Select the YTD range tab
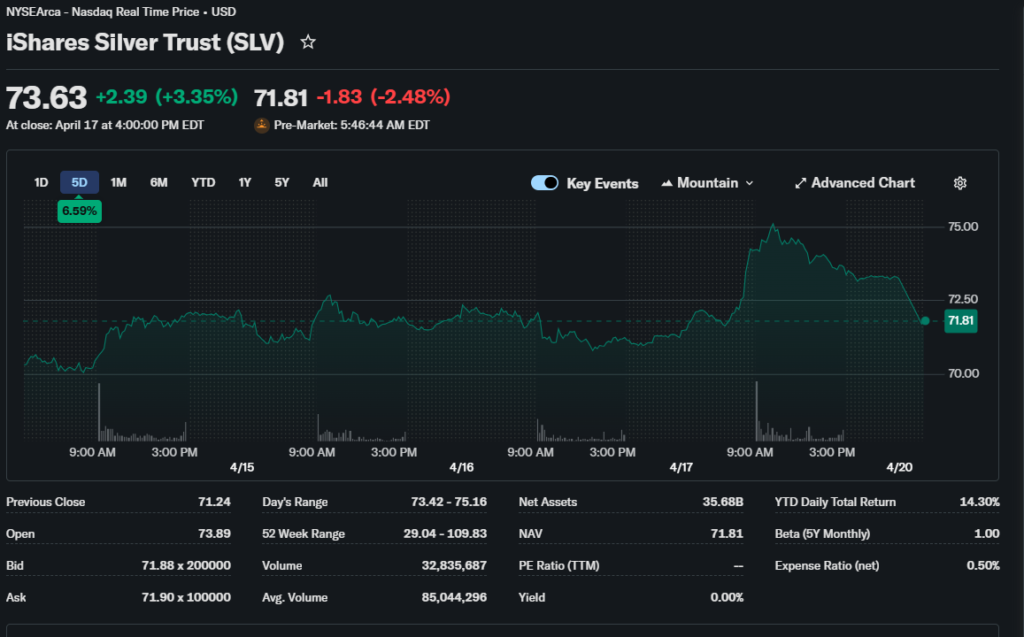The height and width of the screenshot is (637, 1024). (x=203, y=182)
